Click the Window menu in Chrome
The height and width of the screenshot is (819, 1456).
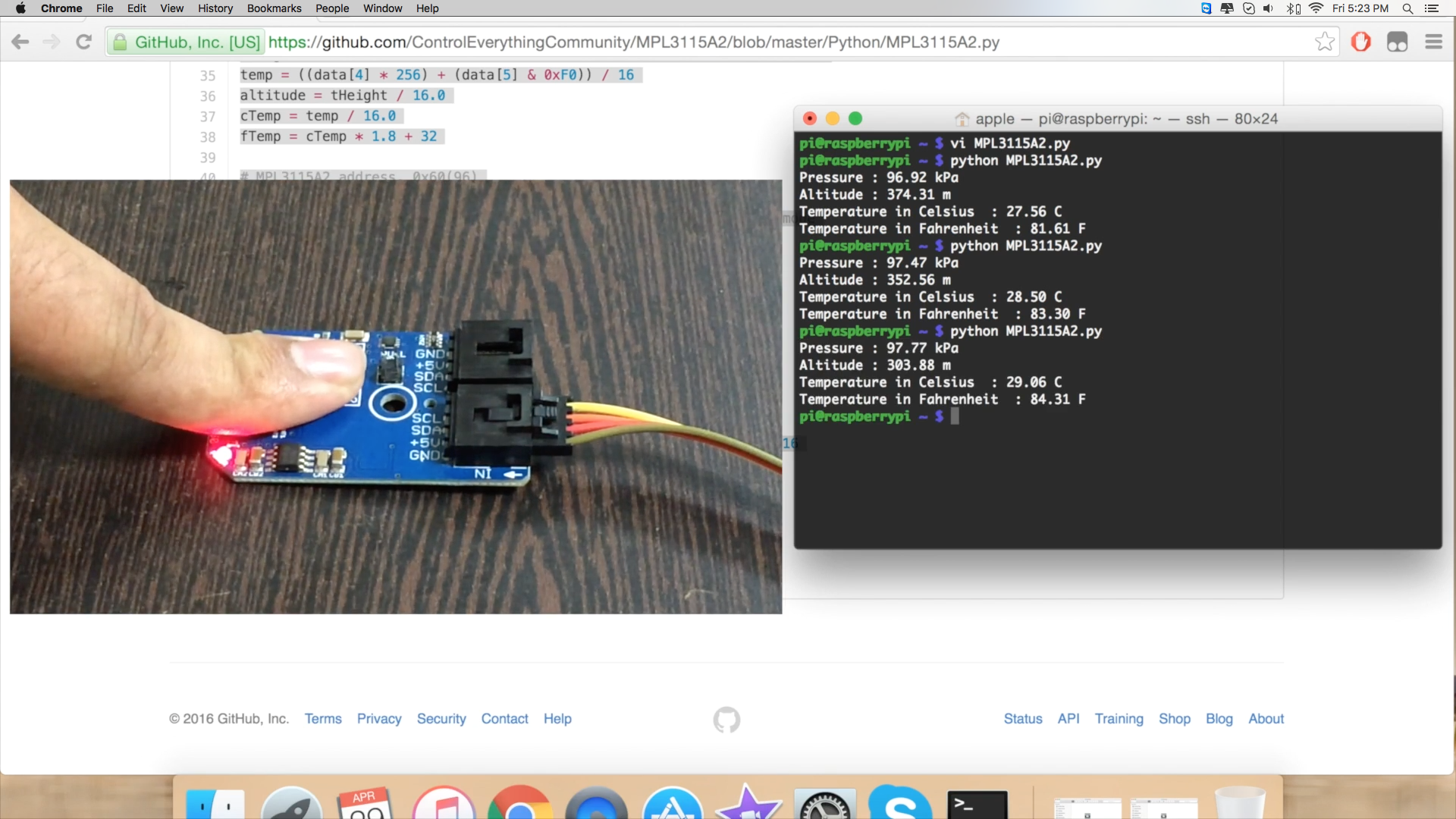point(382,8)
